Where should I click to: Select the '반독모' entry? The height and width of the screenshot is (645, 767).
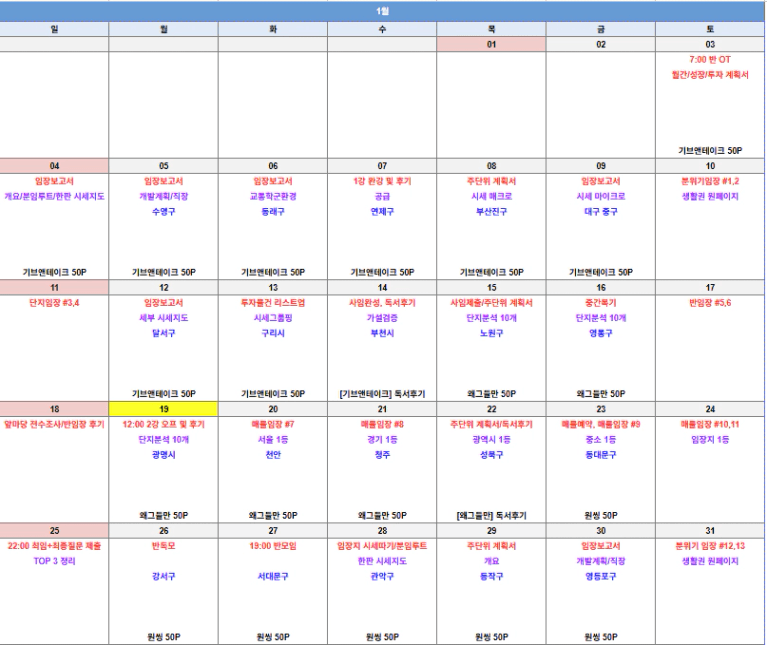coord(163,546)
